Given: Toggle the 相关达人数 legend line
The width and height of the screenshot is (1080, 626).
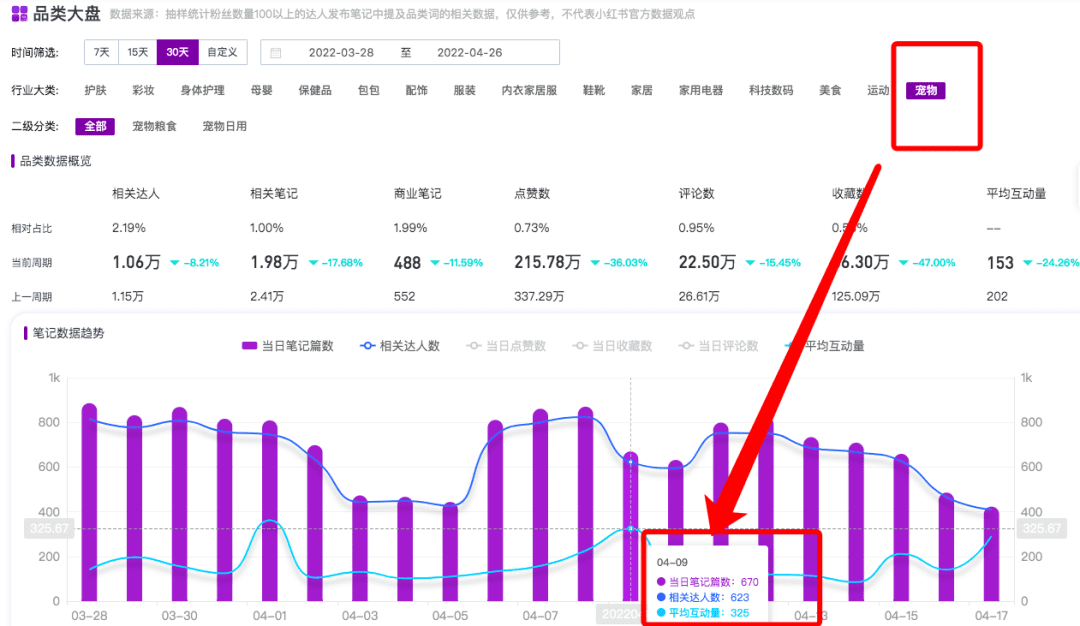Looking at the screenshot, I should click(399, 346).
